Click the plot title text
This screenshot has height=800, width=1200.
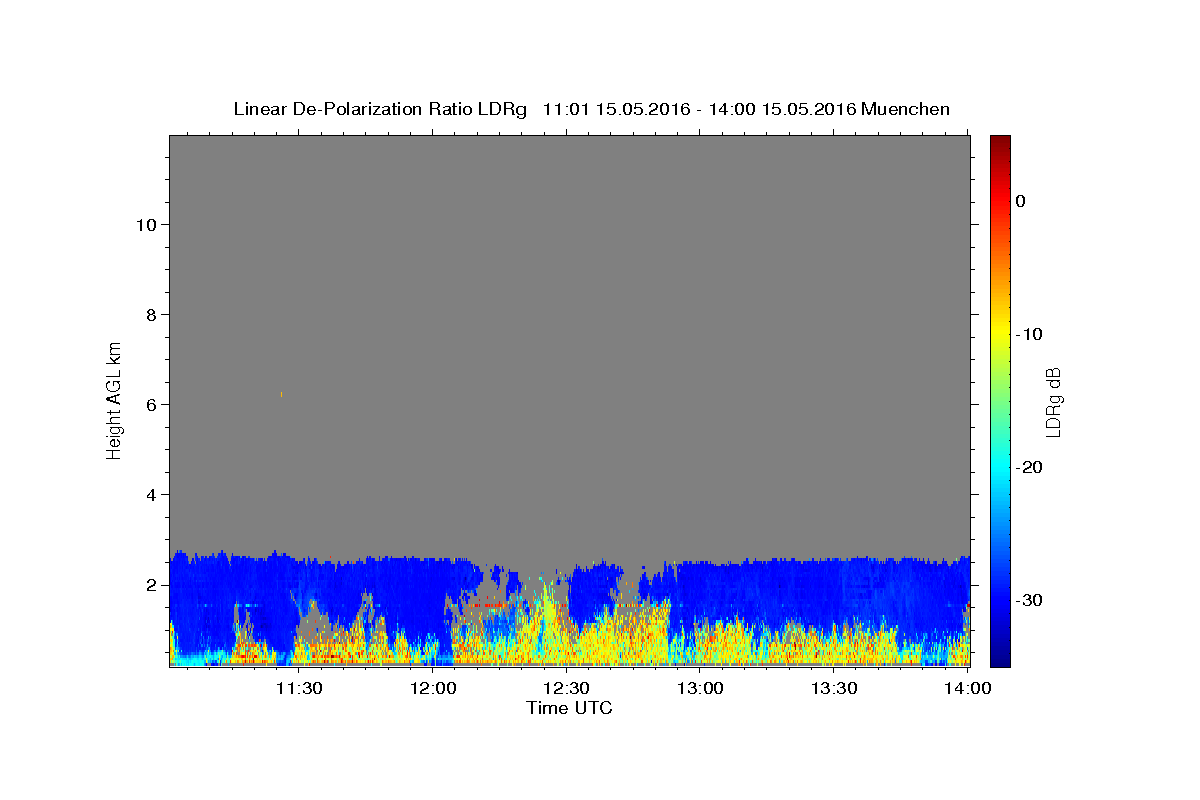(x=591, y=109)
